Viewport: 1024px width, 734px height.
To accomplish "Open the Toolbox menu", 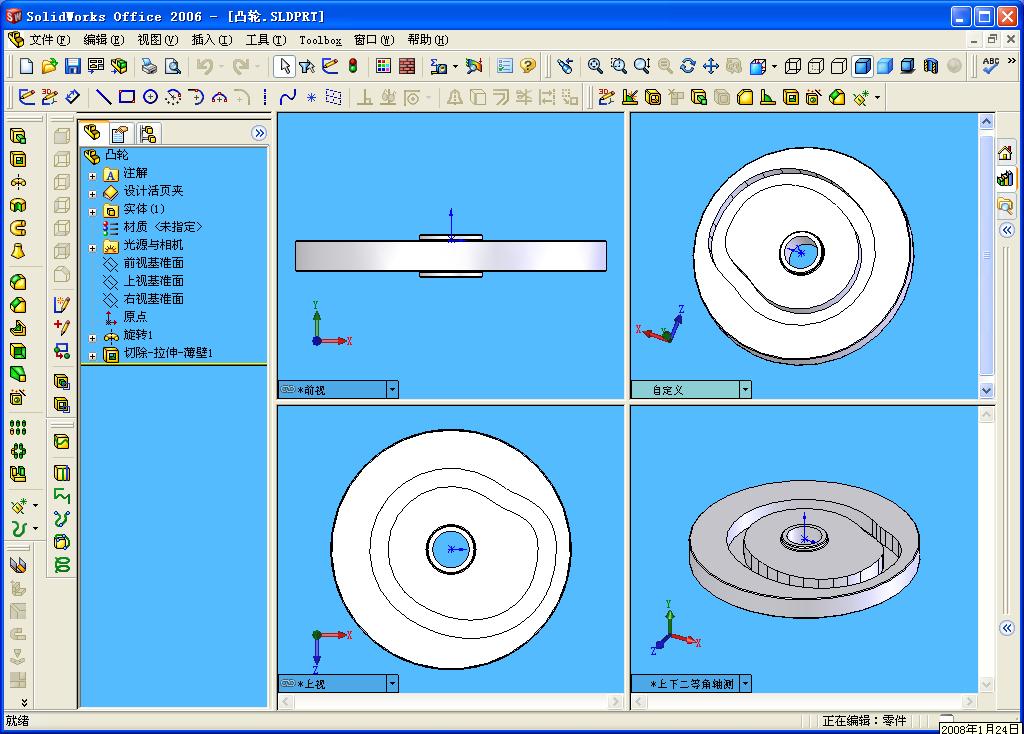I will 321,40.
